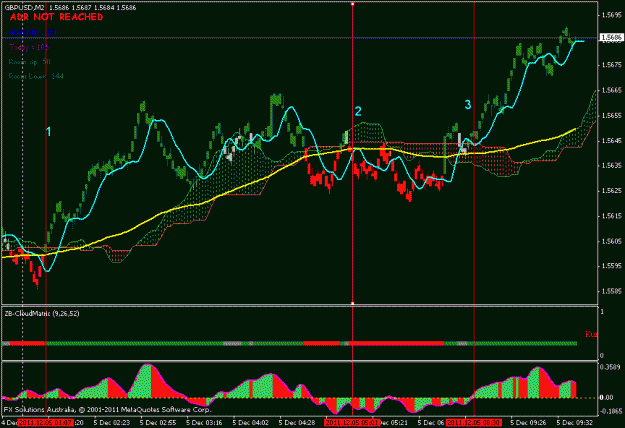Click the 2011.12.05 01:07 red time marker

45,422
